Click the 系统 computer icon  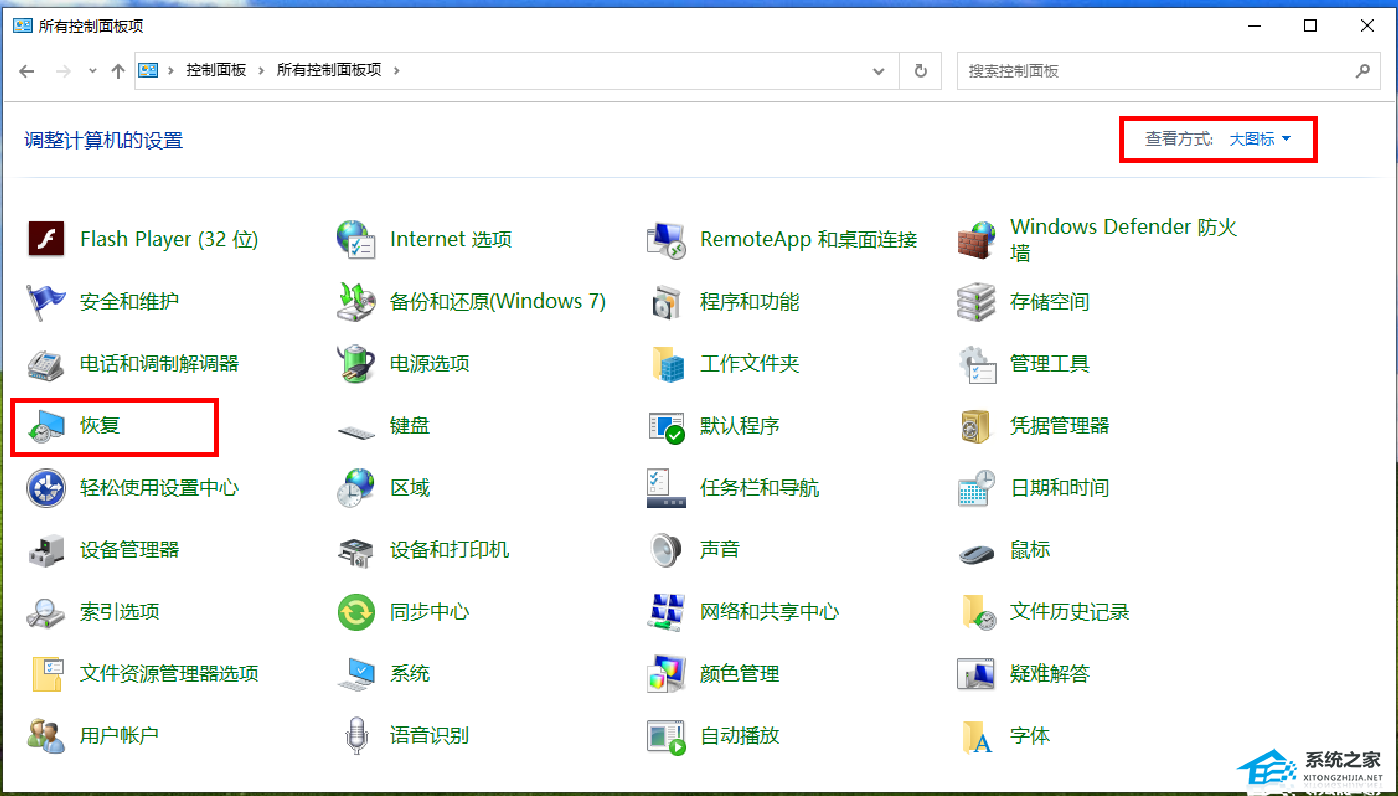pos(355,674)
